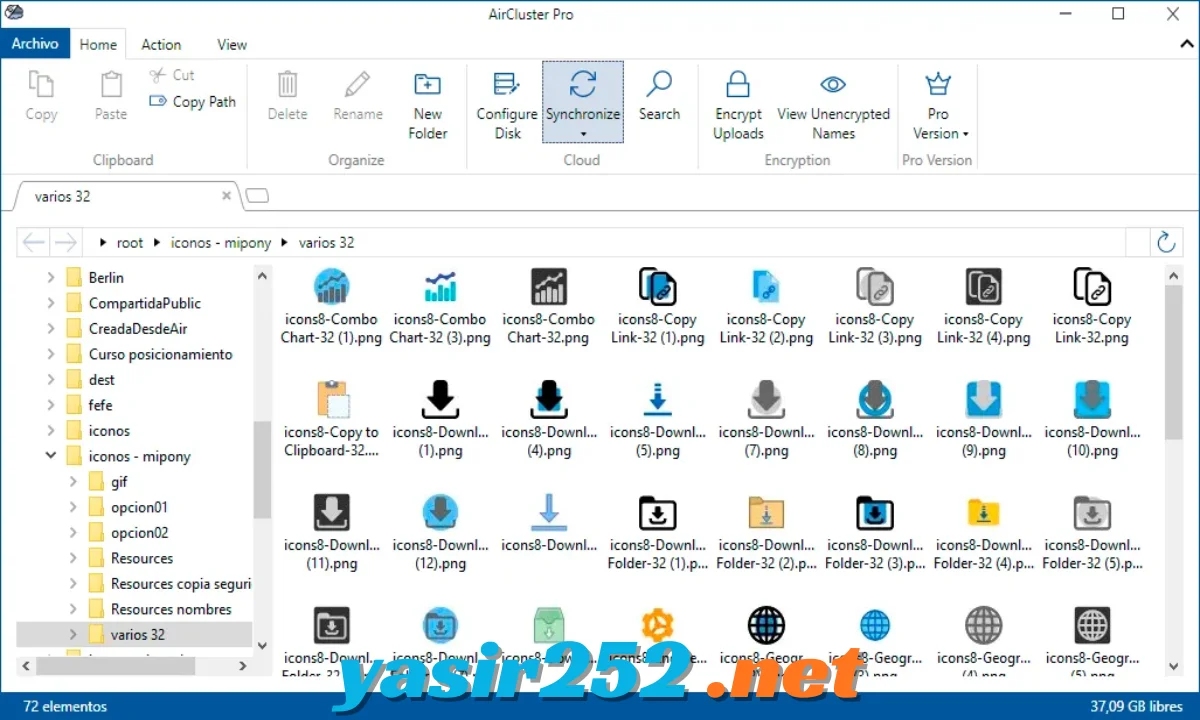Click the 37,09 GB libres status
This screenshot has height=720, width=1200.
(x=1137, y=706)
